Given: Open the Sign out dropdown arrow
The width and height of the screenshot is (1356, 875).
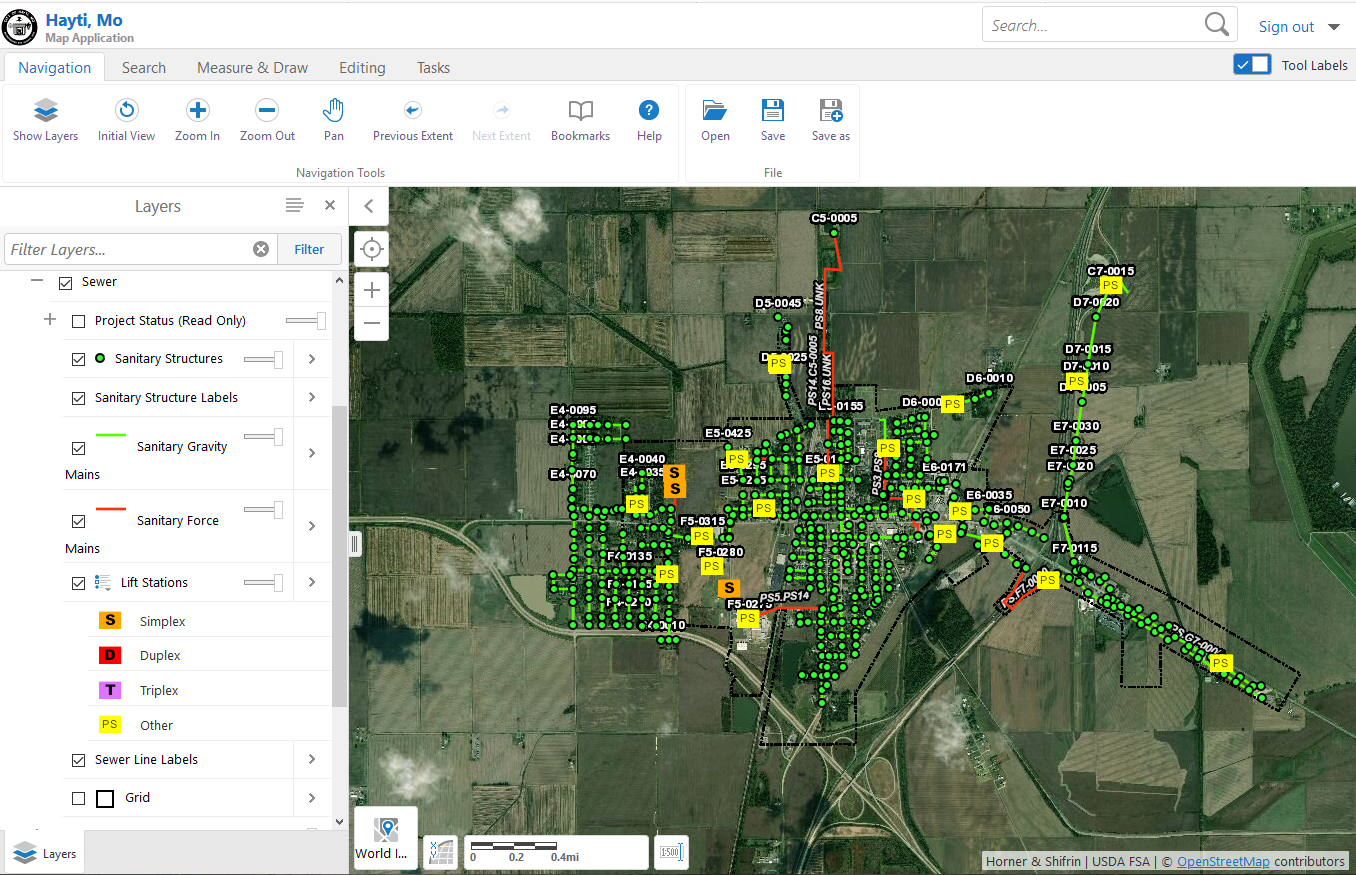Looking at the screenshot, I should coord(1334,27).
